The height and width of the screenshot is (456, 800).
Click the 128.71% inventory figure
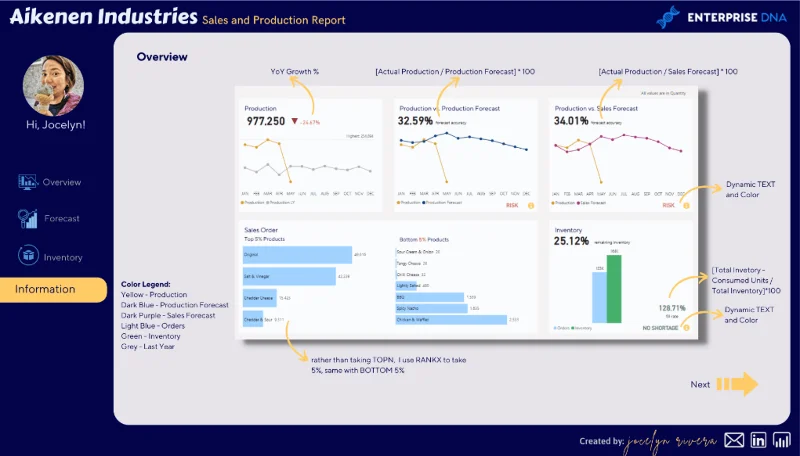(672, 308)
